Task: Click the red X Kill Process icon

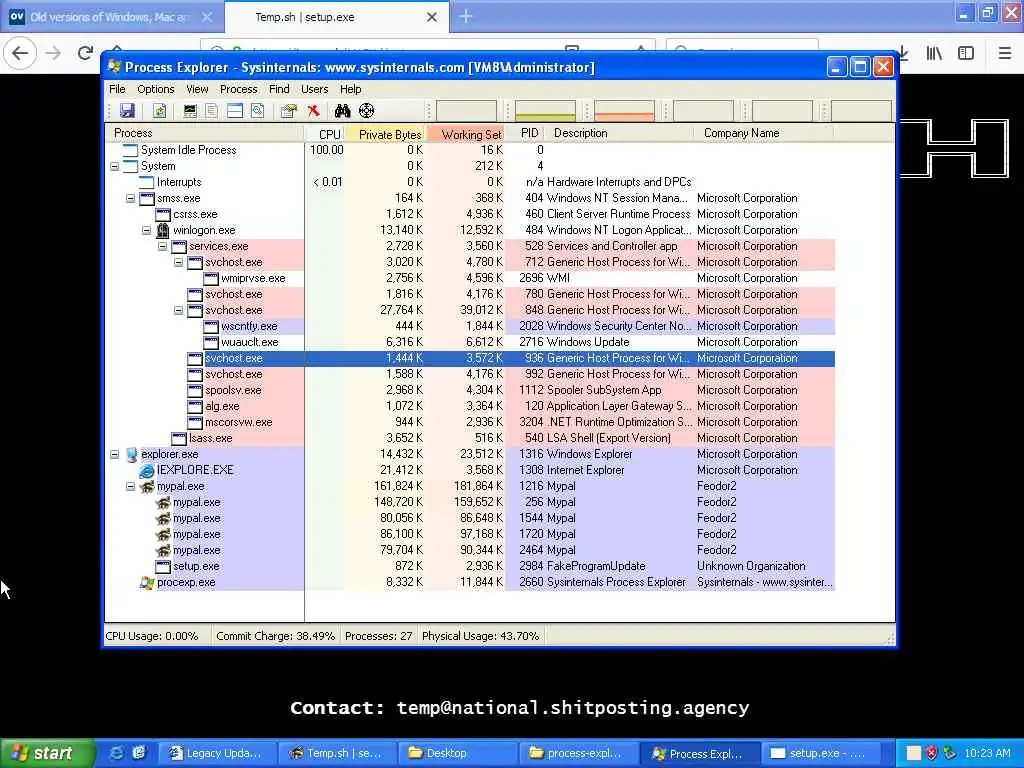Action: click(313, 111)
